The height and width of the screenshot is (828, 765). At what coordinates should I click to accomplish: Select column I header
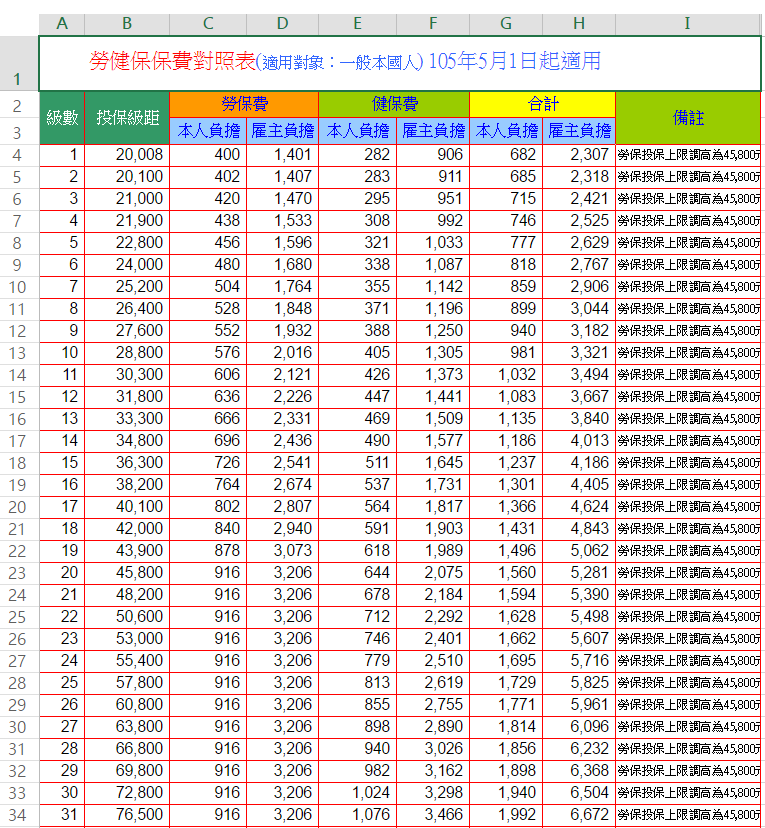(687, 24)
